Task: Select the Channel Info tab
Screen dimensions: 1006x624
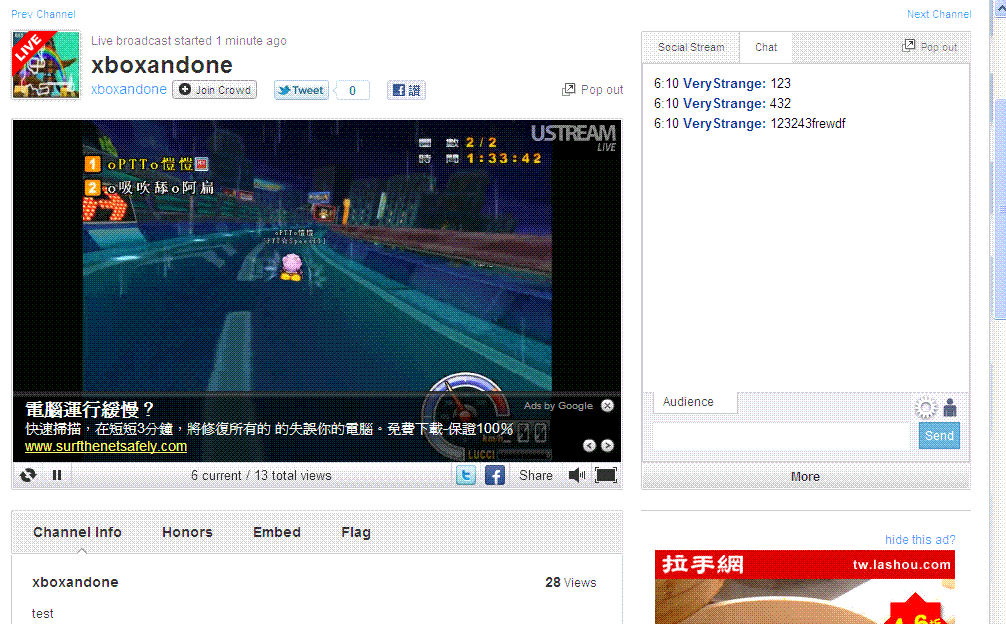Action: (x=78, y=532)
